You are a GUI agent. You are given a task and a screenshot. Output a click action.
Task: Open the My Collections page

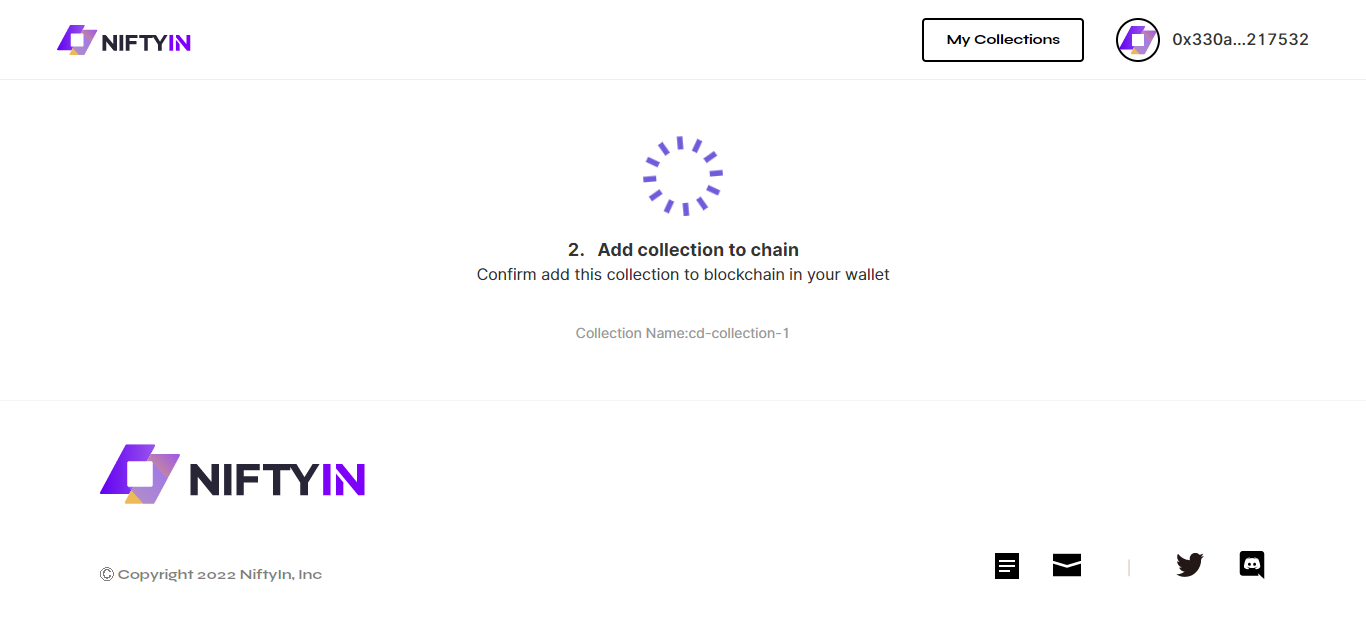coord(1003,40)
